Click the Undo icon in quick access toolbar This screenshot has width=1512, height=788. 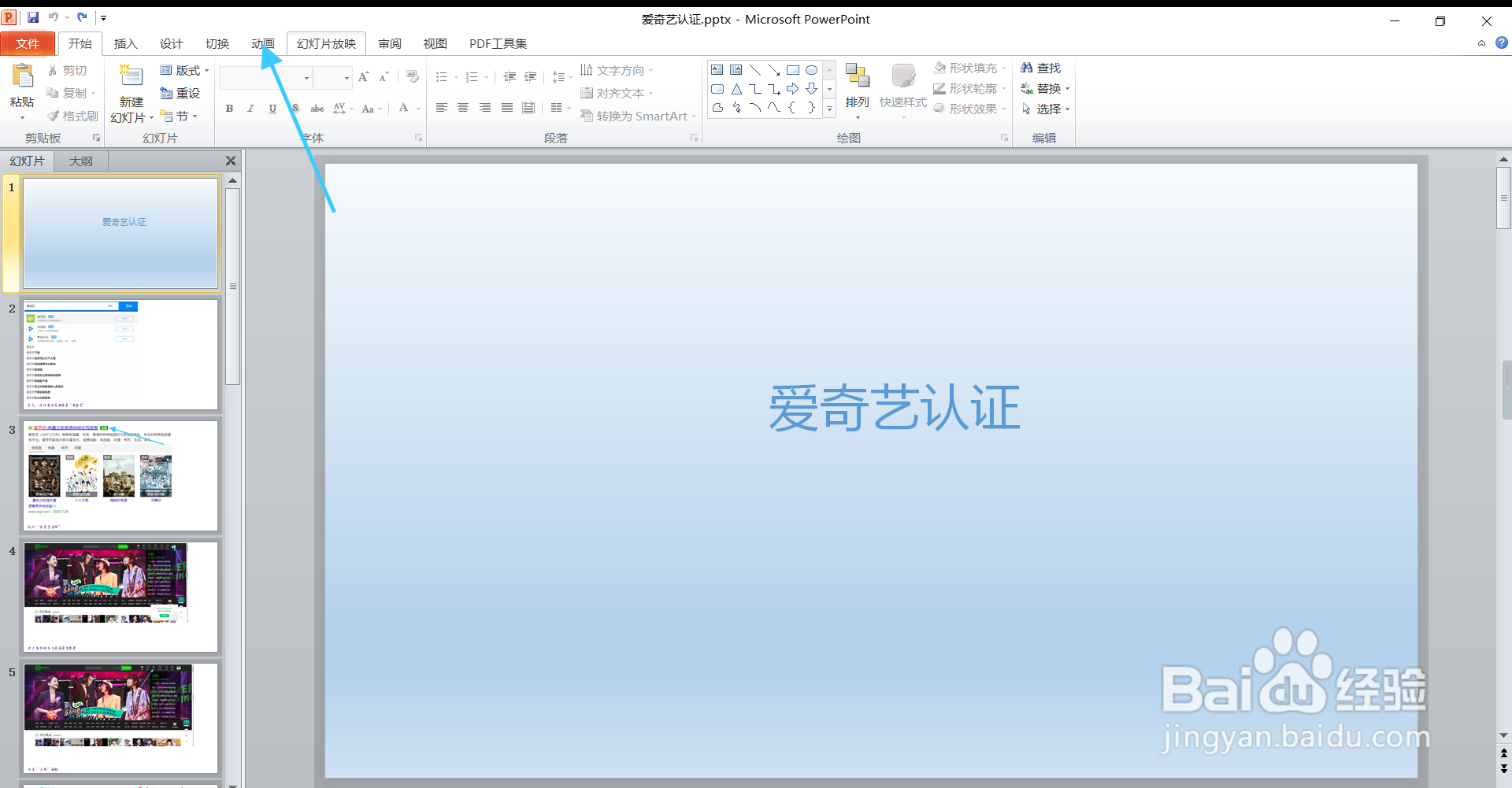tap(54, 17)
